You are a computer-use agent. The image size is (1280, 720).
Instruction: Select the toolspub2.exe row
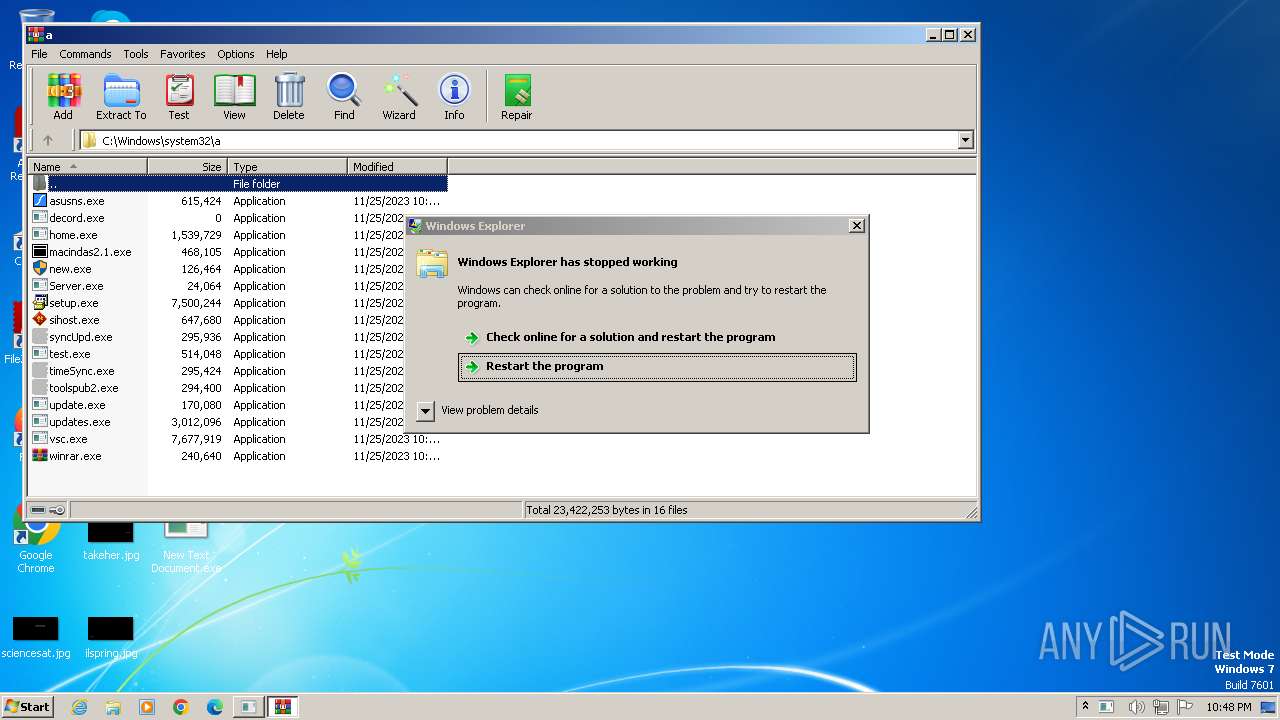(238, 388)
